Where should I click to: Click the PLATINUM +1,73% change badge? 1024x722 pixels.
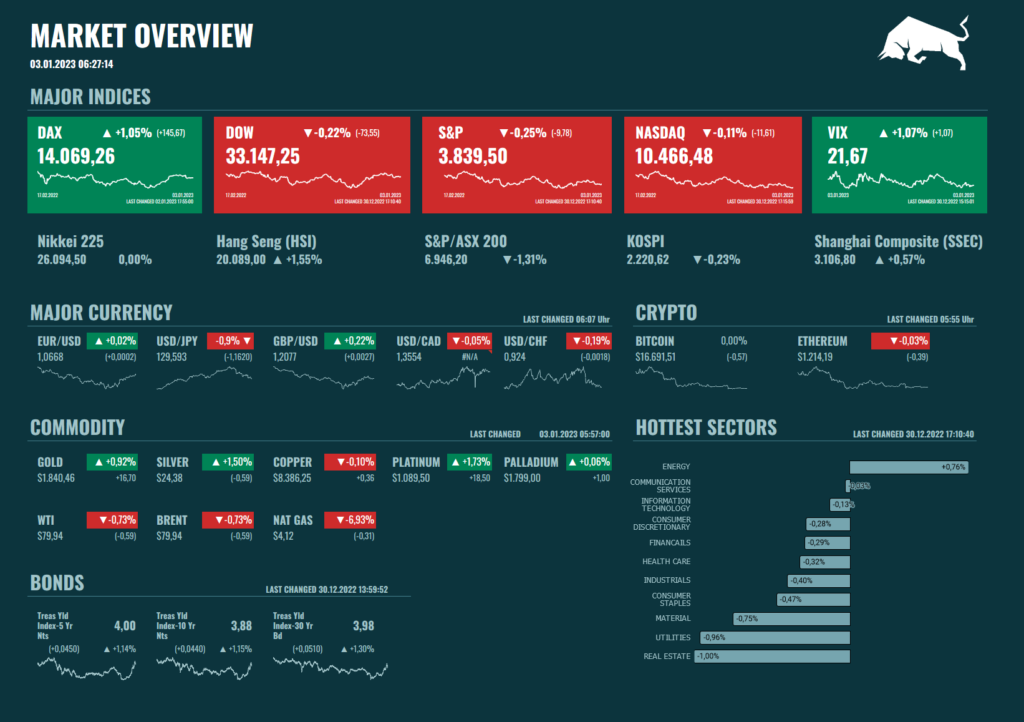(x=470, y=462)
